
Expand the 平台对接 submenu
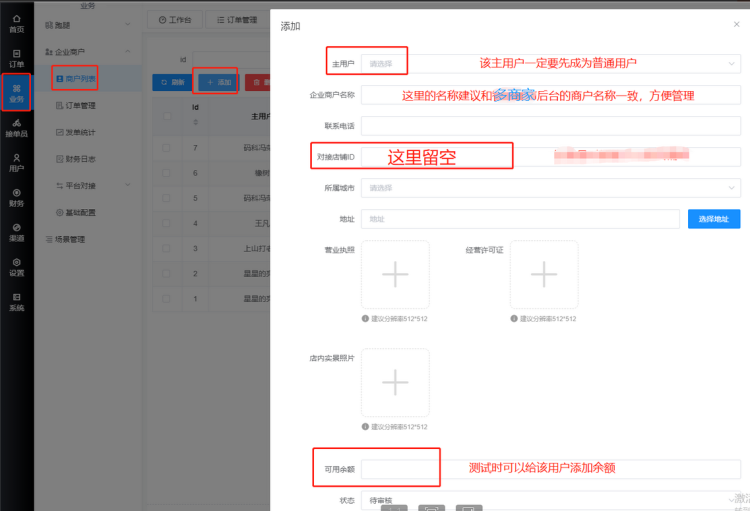93,186
